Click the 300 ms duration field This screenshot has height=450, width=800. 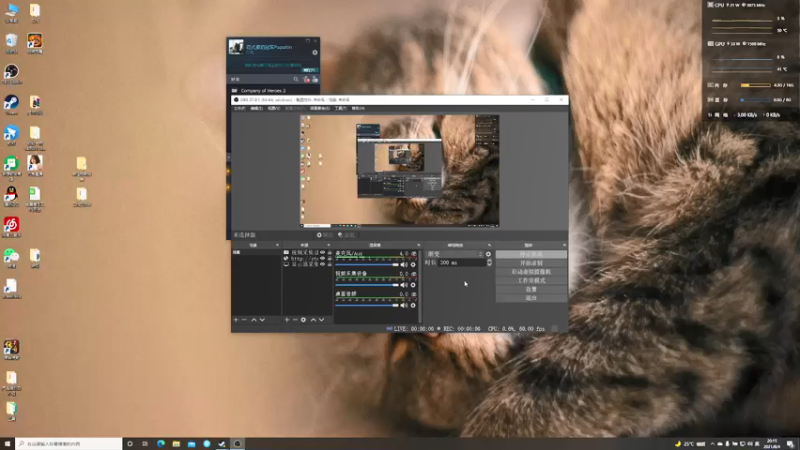pyautogui.click(x=461, y=263)
